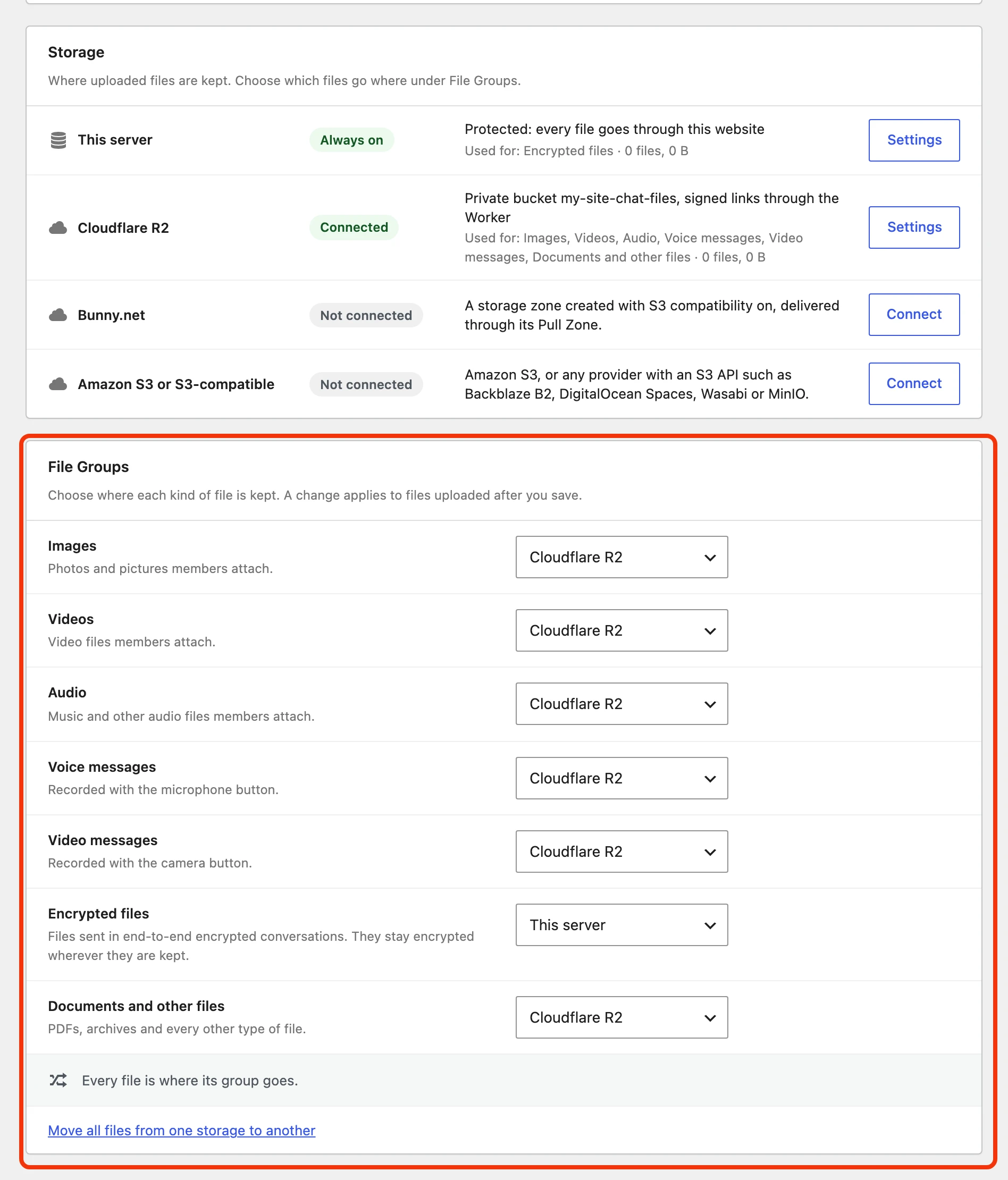Viewport: 1008px width, 1180px height.
Task: Click the Cloudflare R2 storage name
Action: (x=123, y=228)
